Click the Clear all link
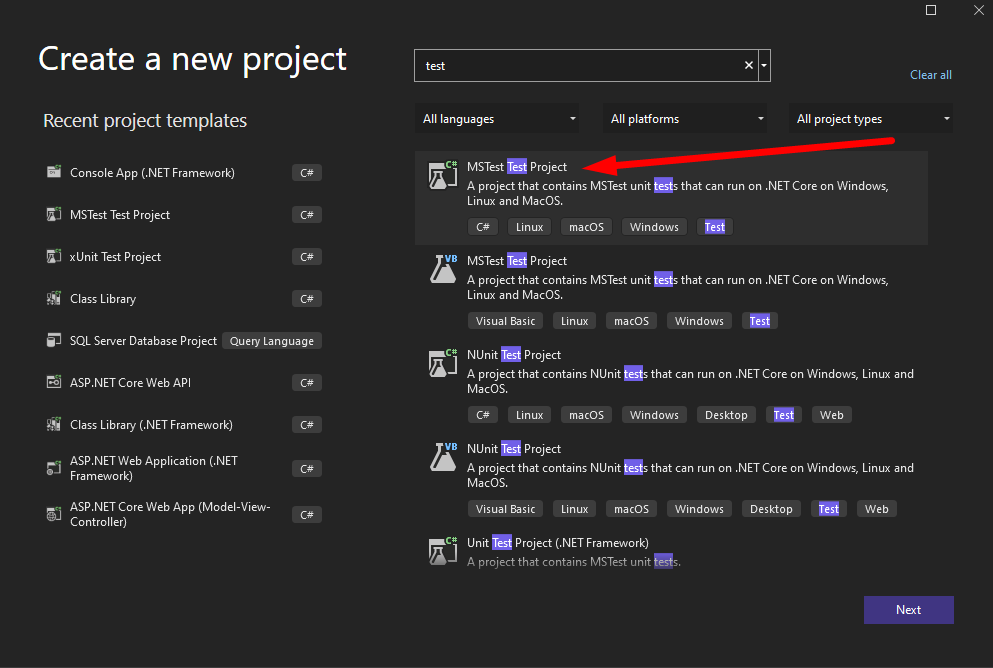 tap(930, 75)
